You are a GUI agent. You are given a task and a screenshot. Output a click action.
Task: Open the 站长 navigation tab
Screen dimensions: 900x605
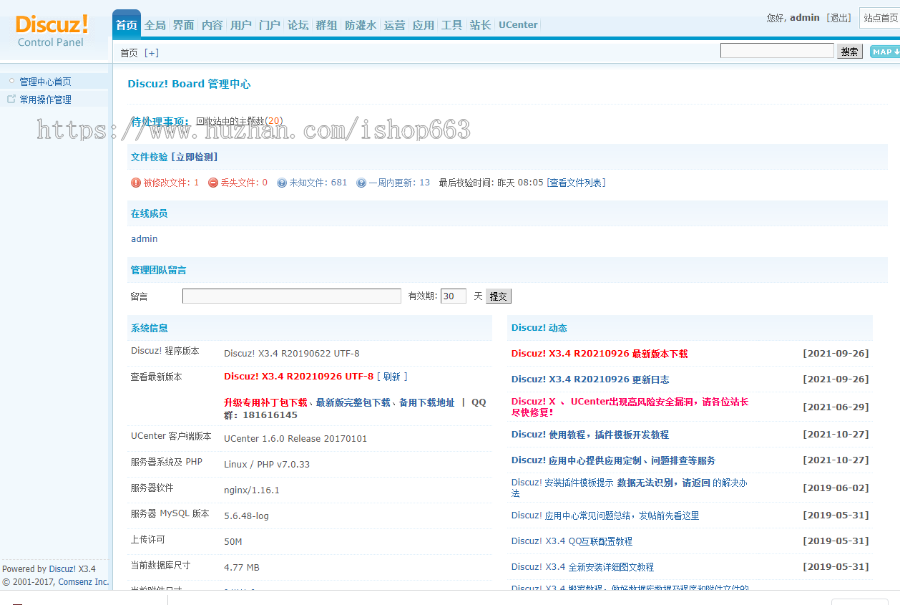pyautogui.click(x=480, y=25)
